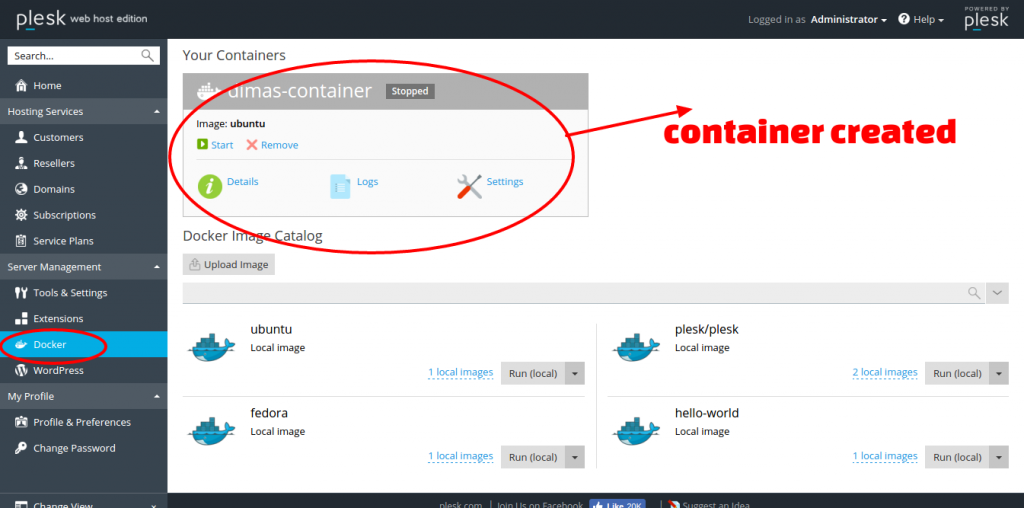Open the container Logs icon
This screenshot has width=1024, height=508.
340,185
